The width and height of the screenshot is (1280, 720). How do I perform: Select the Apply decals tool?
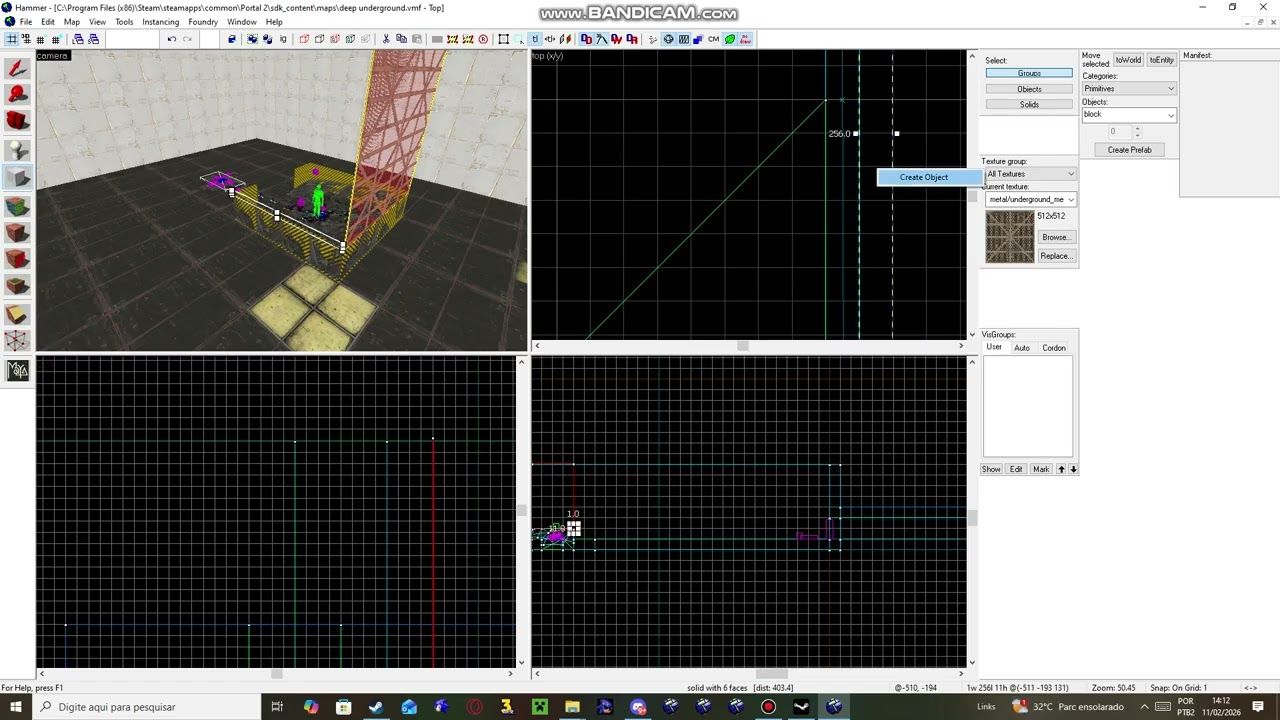[x=17, y=260]
